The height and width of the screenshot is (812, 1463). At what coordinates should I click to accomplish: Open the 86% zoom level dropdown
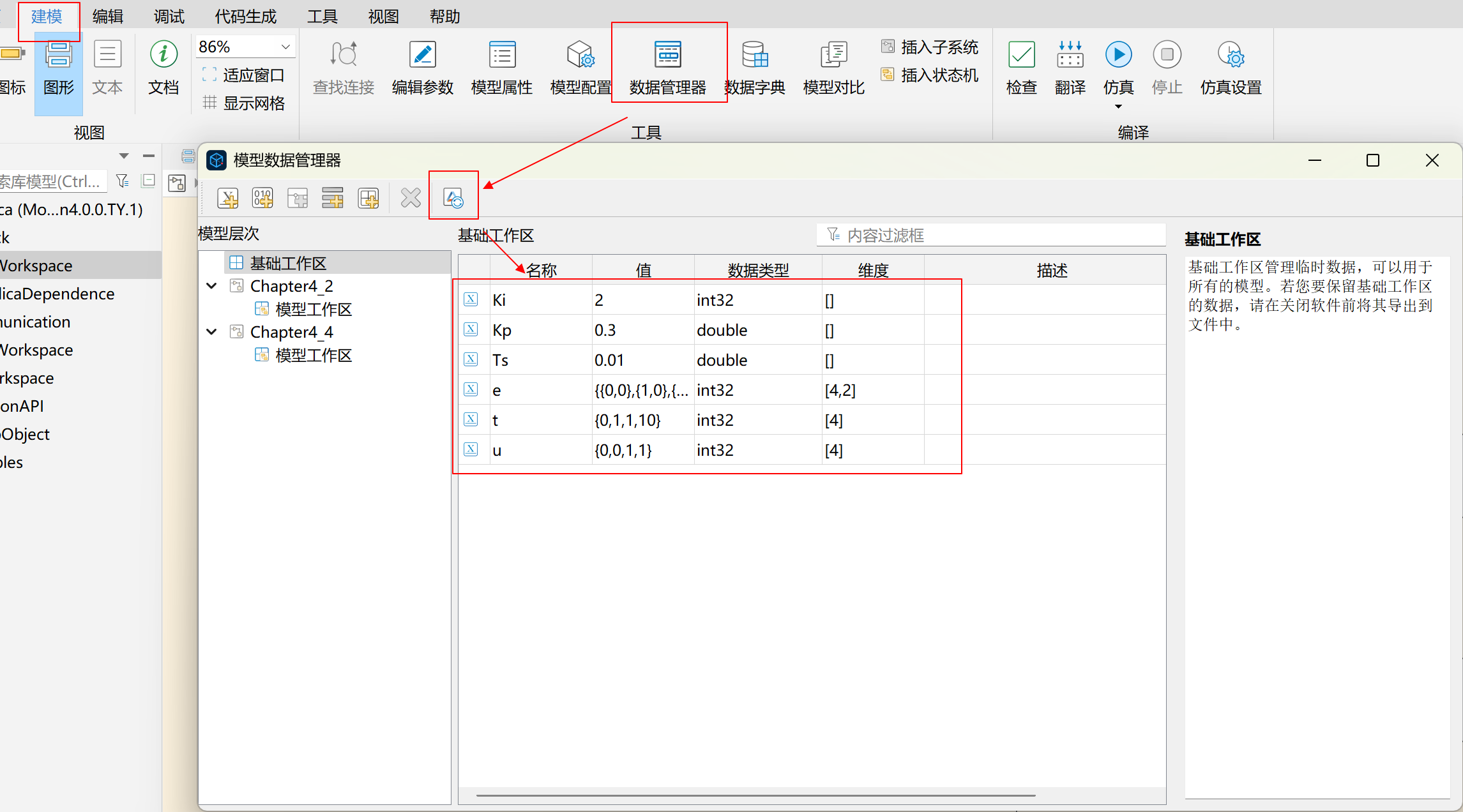click(x=285, y=47)
